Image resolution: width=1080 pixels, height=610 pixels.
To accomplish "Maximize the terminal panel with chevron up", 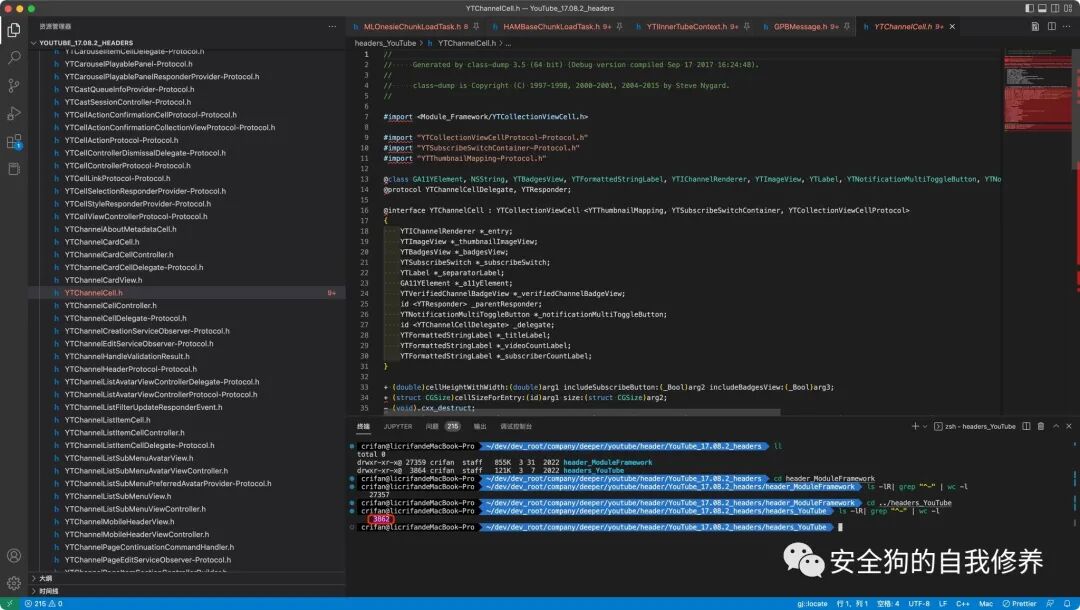I will (x=1056, y=426).
